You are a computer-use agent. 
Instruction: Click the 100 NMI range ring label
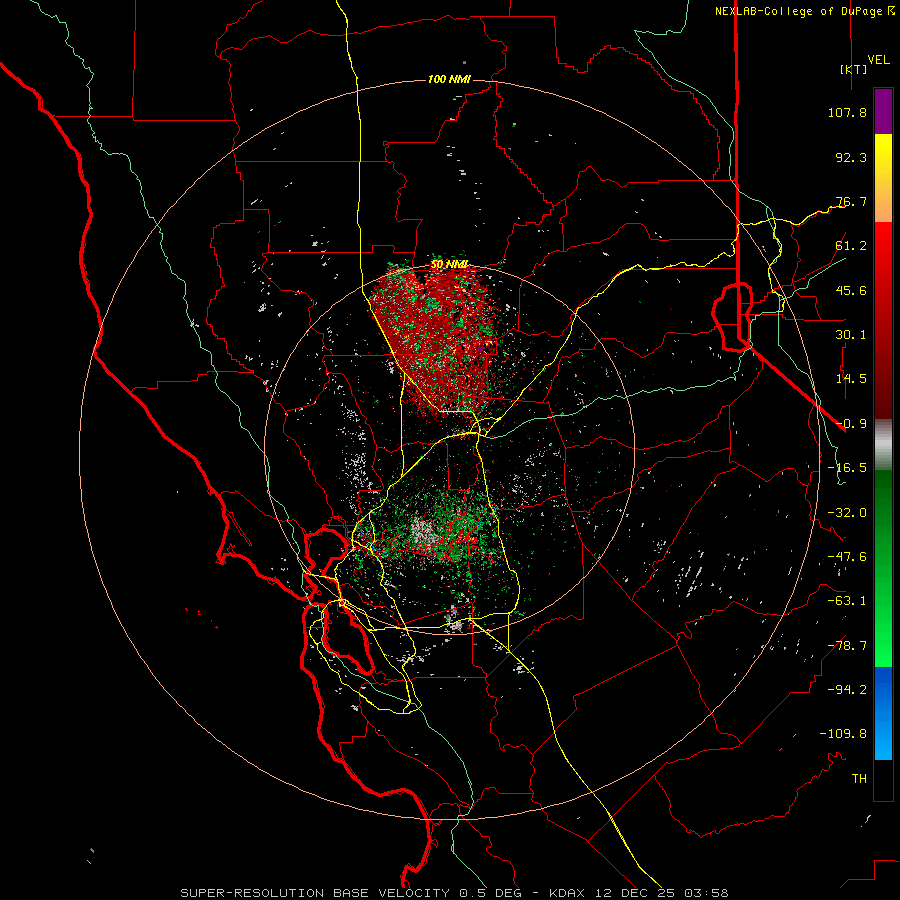click(449, 79)
